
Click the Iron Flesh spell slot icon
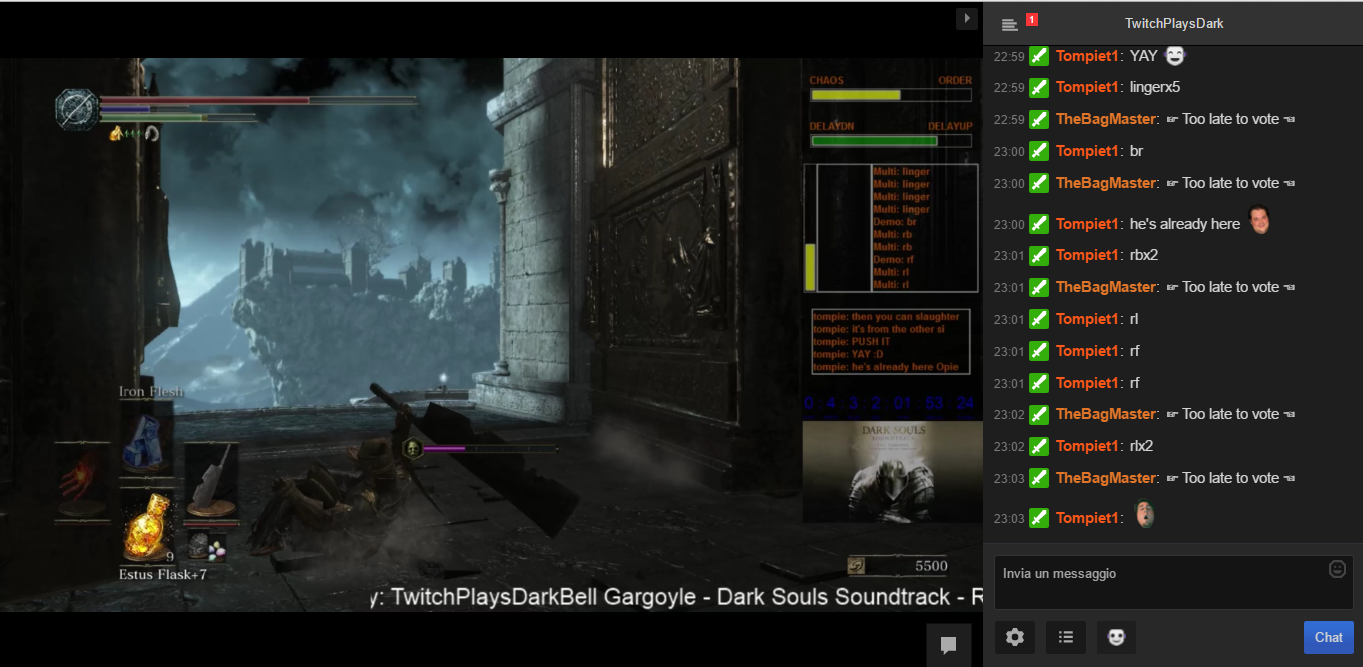[146, 441]
